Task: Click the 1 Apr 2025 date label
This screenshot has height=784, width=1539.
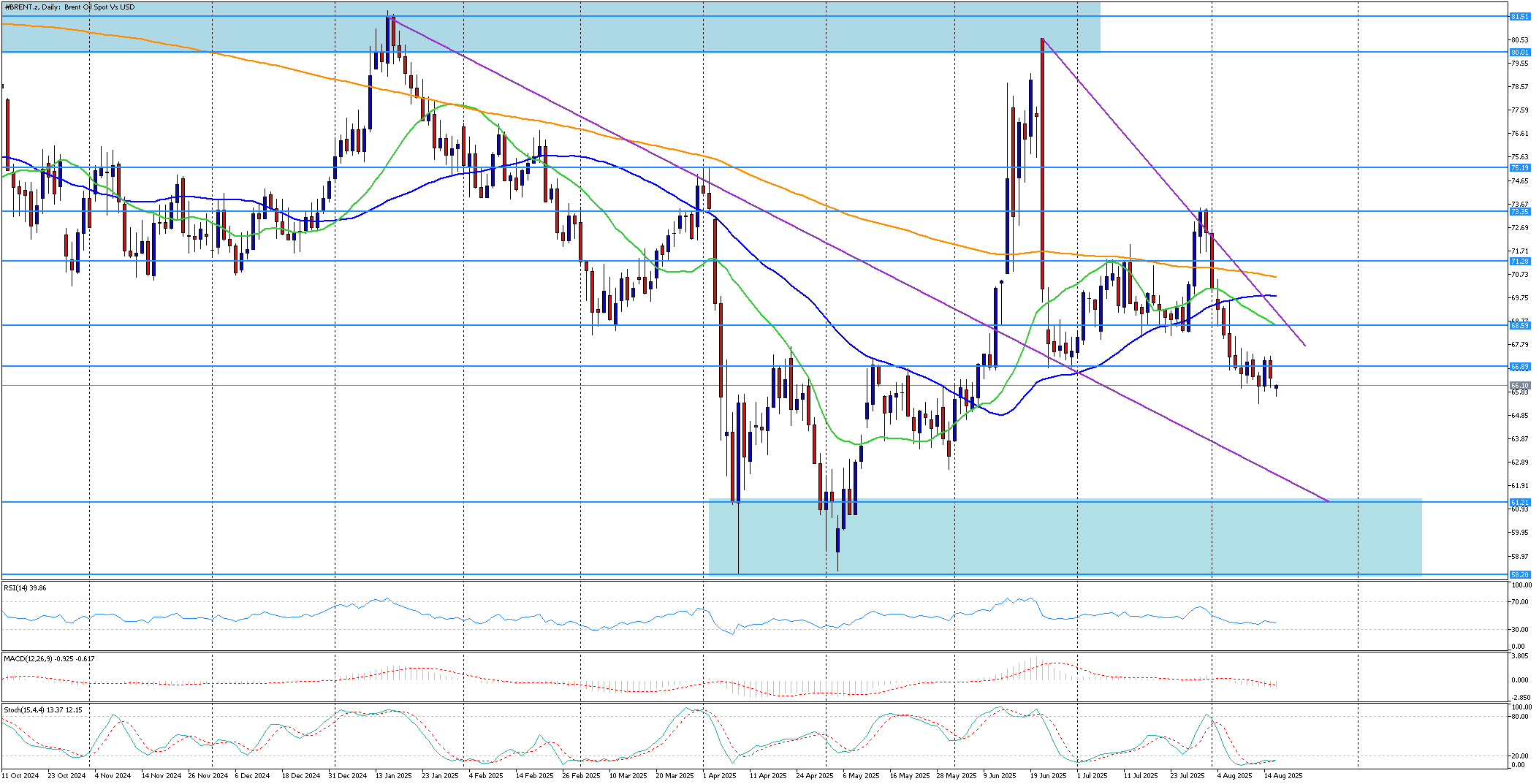Action: point(720,775)
